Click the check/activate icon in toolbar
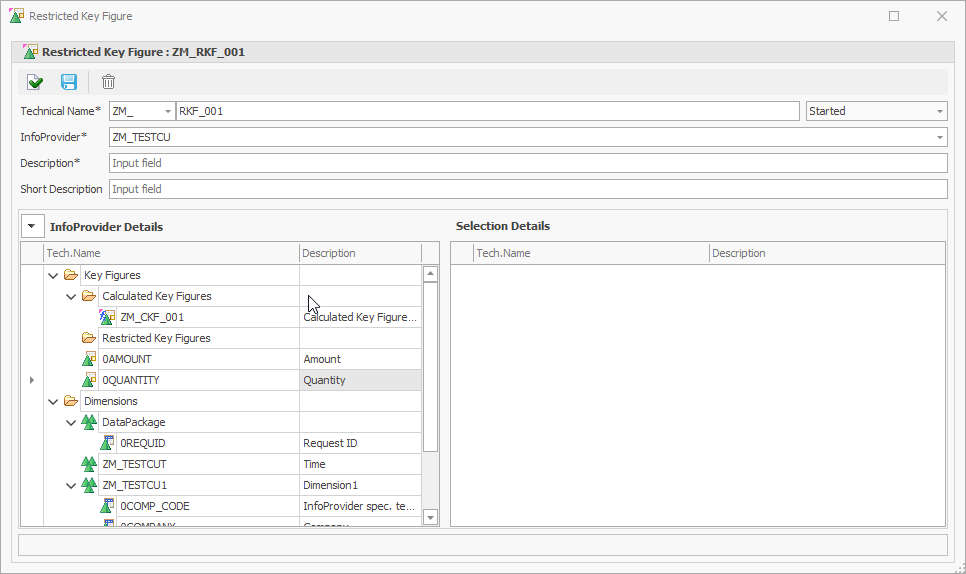 pos(35,83)
